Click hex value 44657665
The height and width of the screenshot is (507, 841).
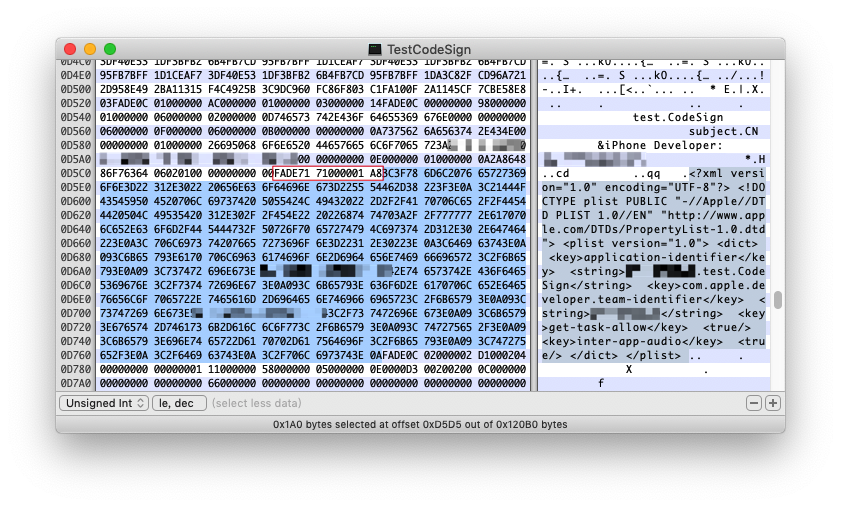tap(340, 145)
